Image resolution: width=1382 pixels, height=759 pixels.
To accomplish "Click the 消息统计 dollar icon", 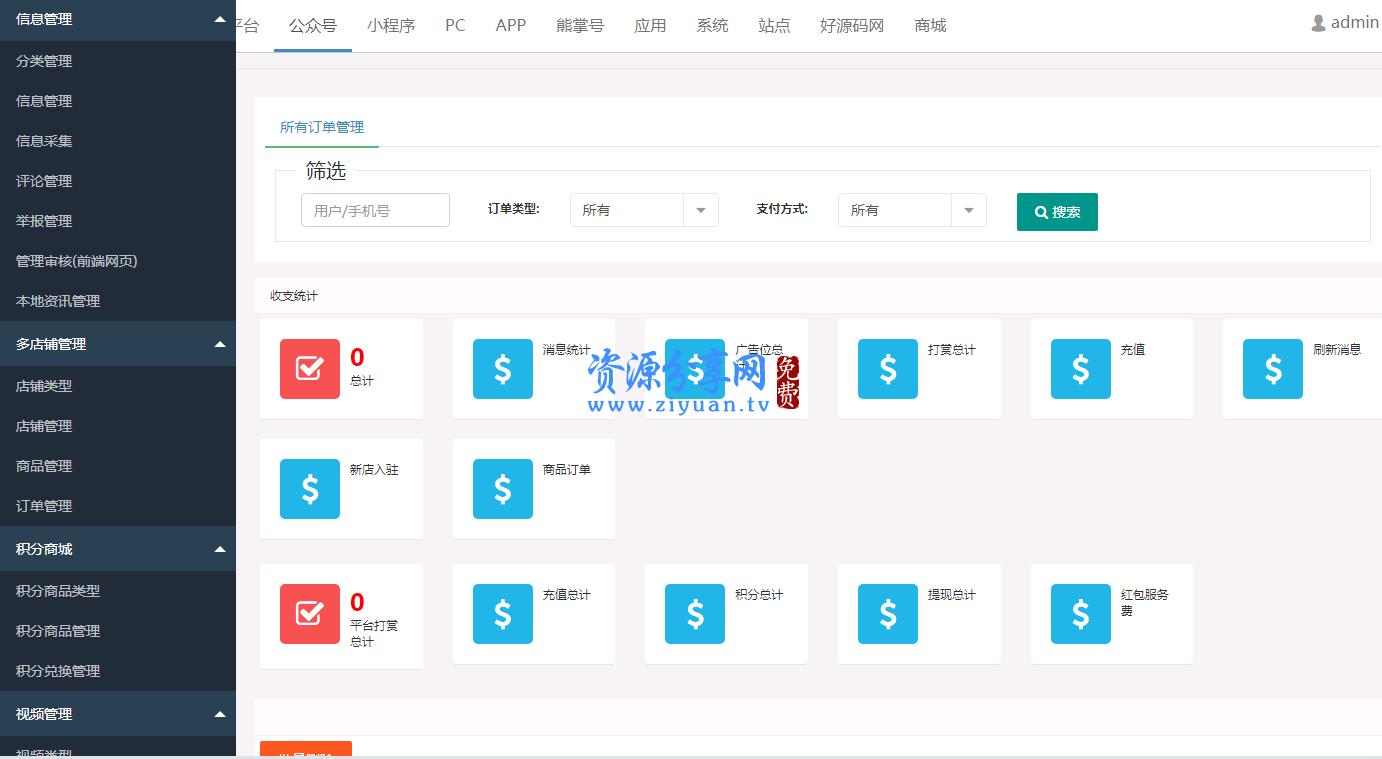I will click(503, 369).
